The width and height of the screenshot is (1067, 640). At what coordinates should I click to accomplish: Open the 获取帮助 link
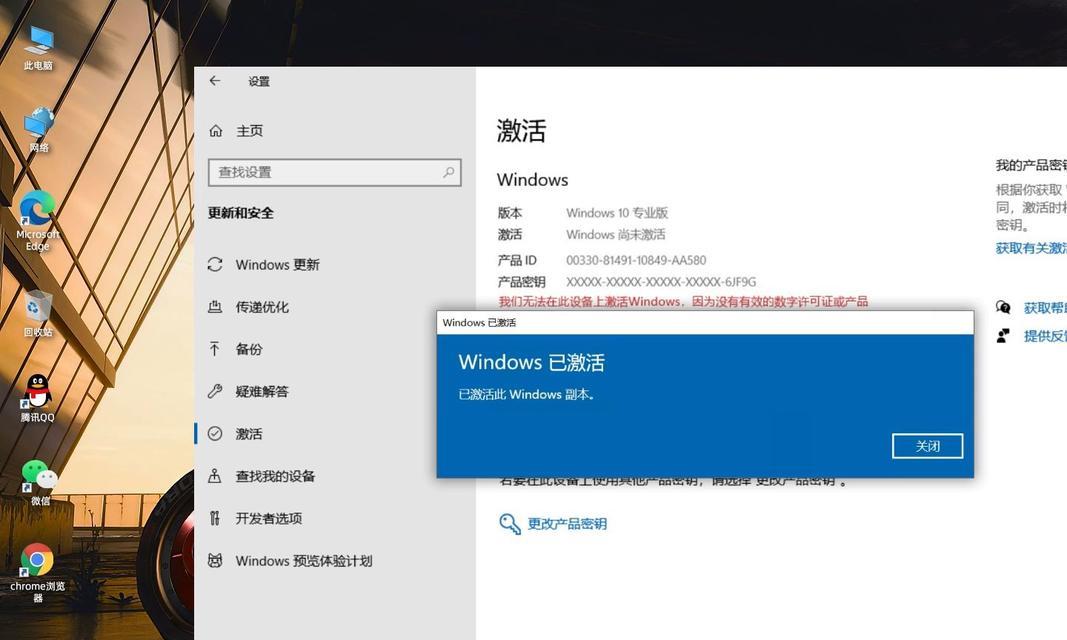1045,308
